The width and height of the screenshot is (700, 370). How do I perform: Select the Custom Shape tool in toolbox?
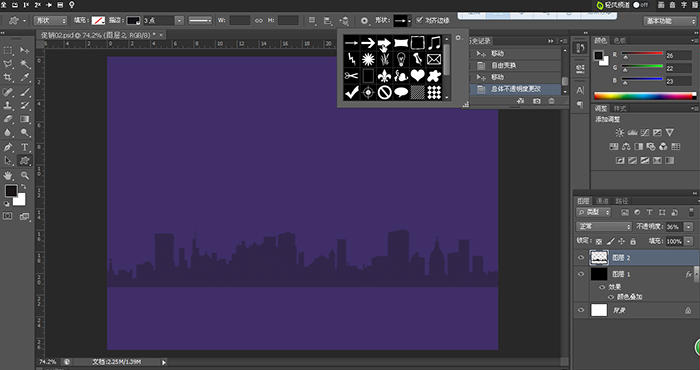pos(25,161)
